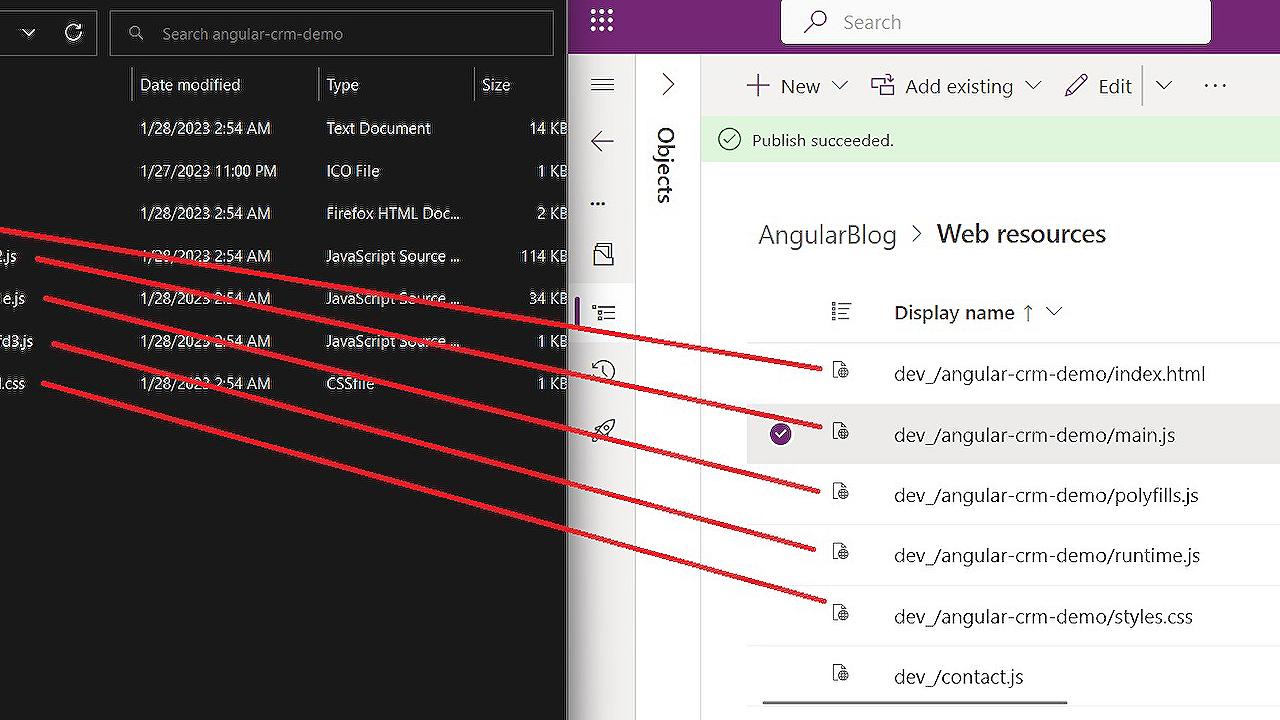The image size is (1280, 720).
Task: Click the web resource icon beside dev_/contact.js
Action: (x=841, y=675)
